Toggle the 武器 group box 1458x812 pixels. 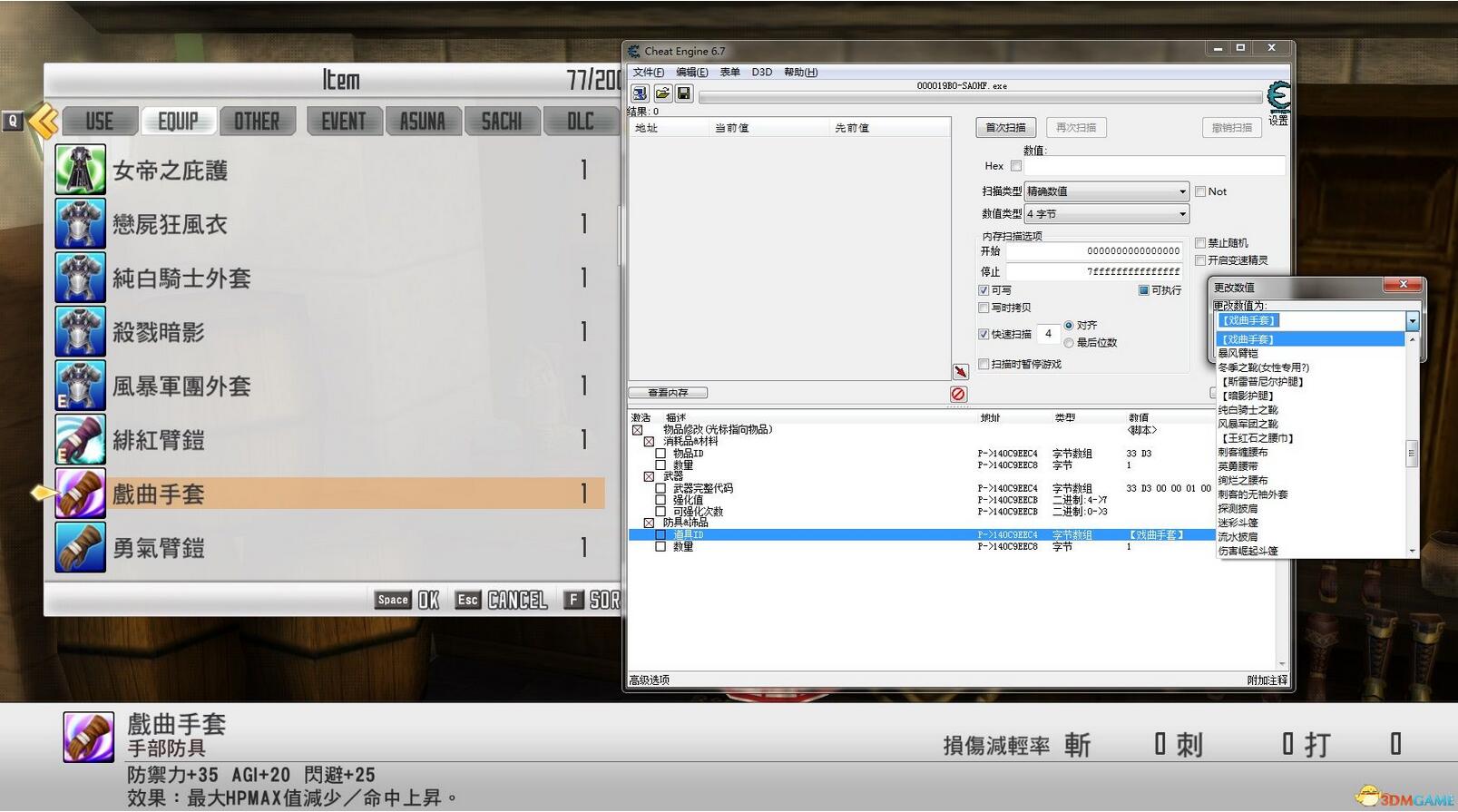pyautogui.click(x=649, y=476)
